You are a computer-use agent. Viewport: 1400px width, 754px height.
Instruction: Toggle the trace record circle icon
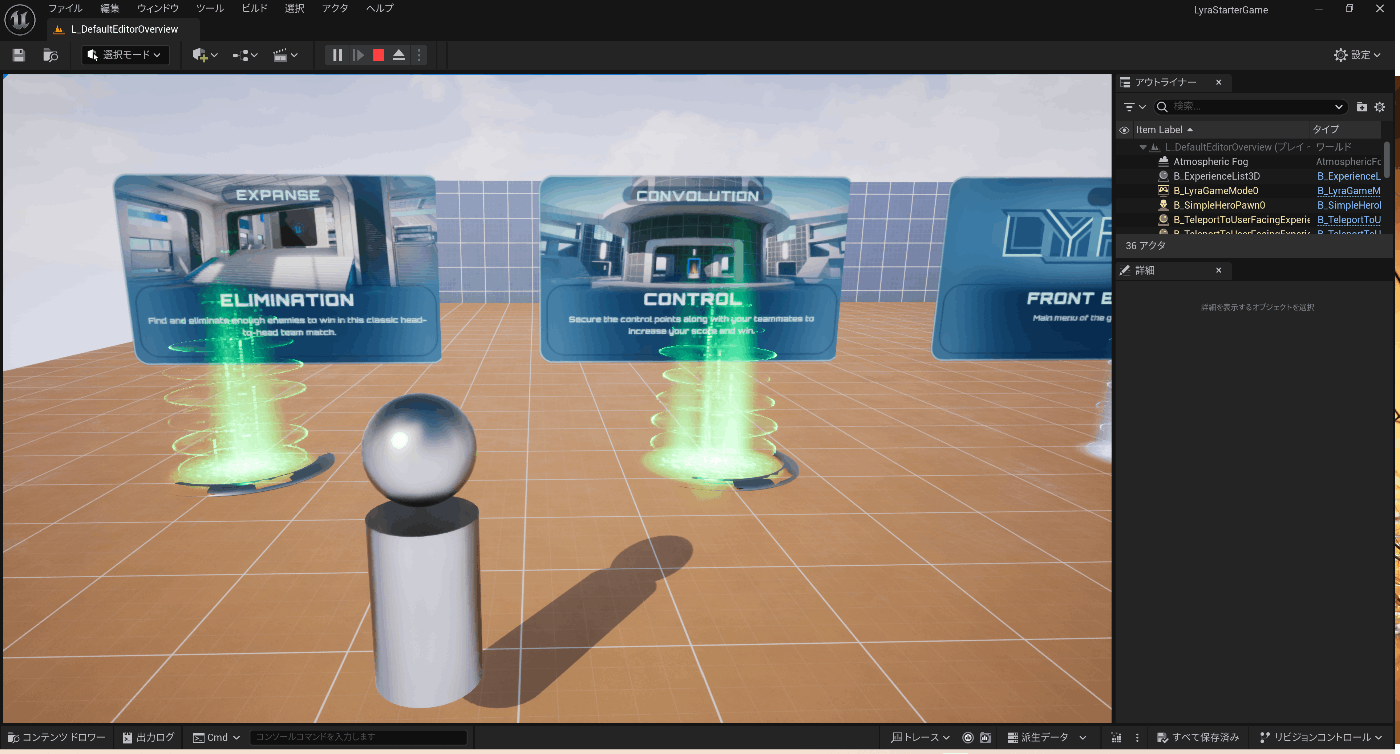(x=968, y=737)
